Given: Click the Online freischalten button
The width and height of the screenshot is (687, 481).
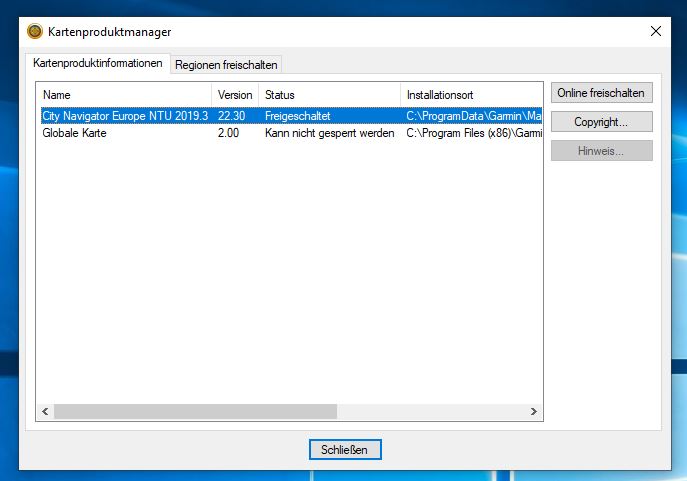Looking at the screenshot, I should [601, 93].
